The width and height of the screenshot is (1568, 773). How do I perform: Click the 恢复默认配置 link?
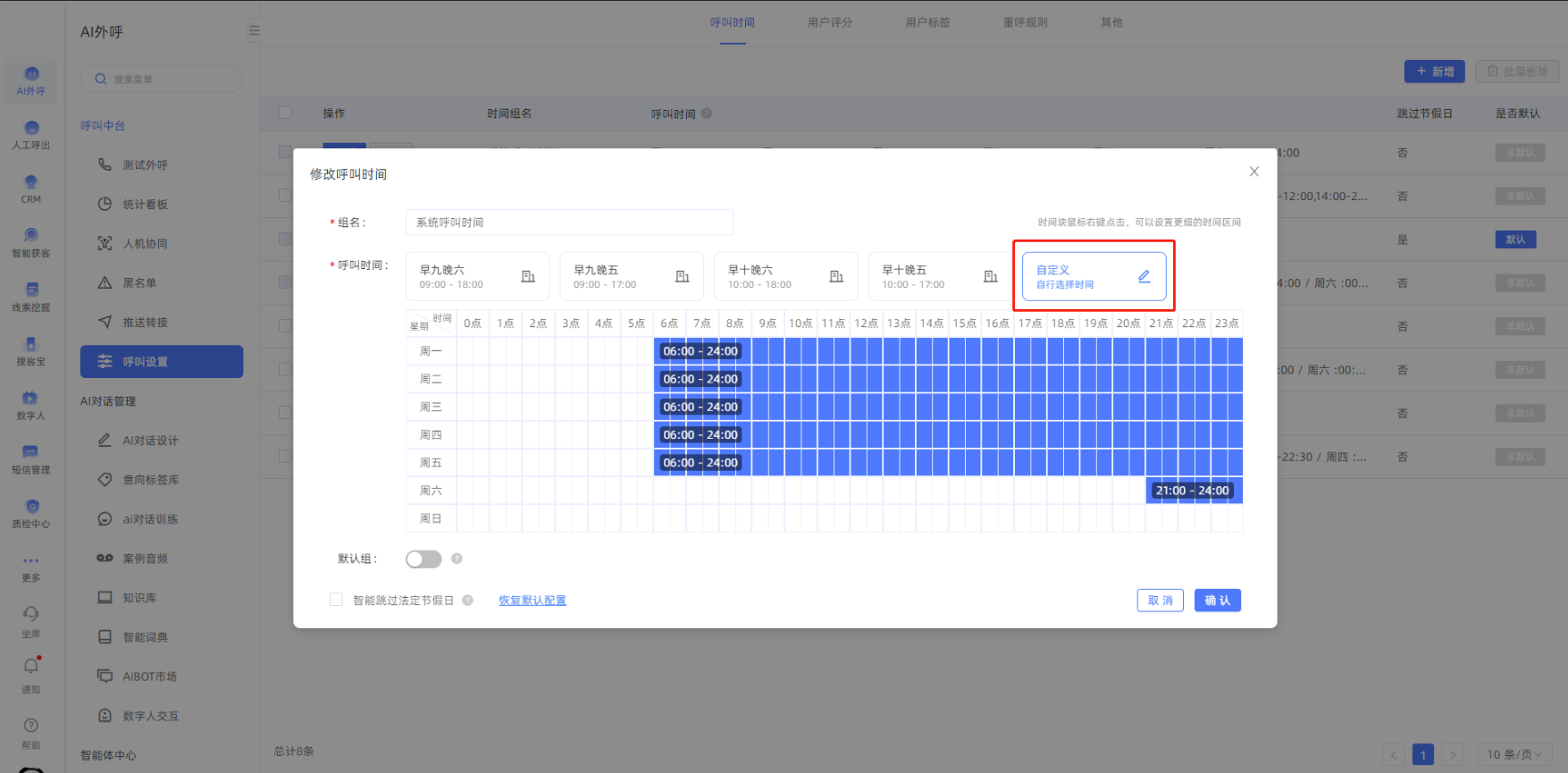click(532, 601)
